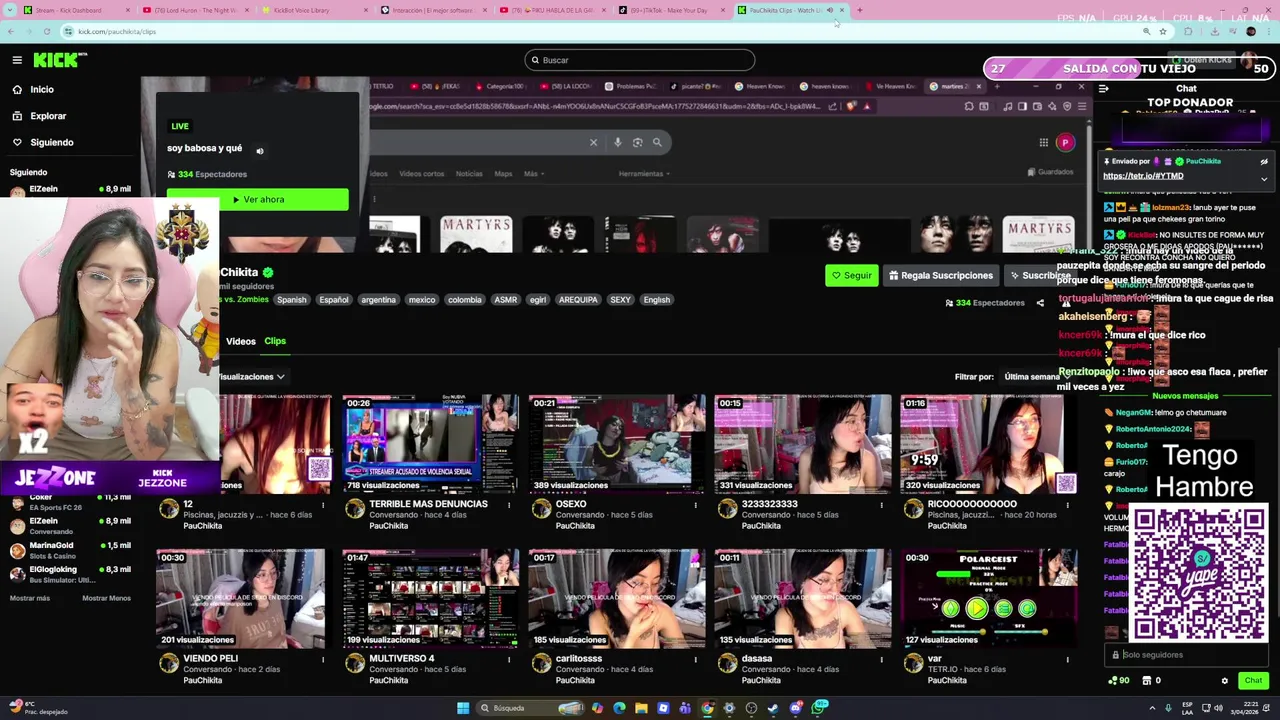The width and height of the screenshot is (1280, 720).
Task: Open the chat shop icon
Action: [1145, 681]
